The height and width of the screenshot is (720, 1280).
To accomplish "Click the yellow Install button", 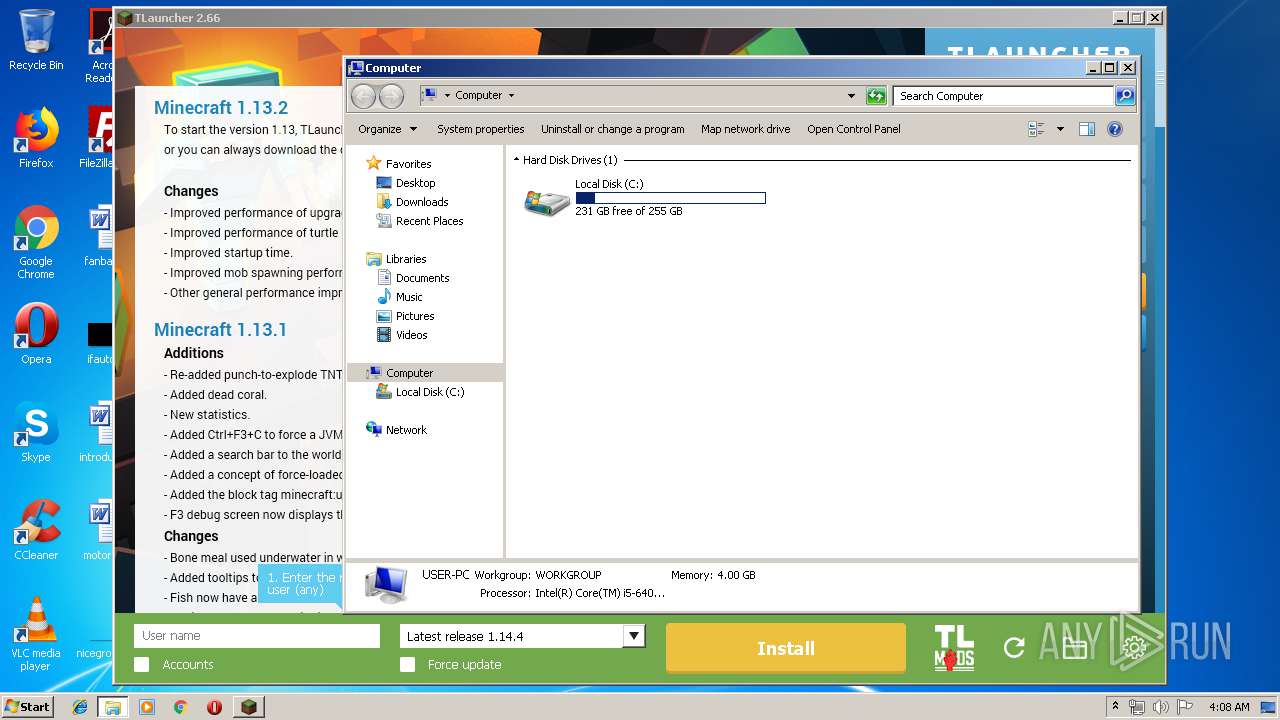I will coord(786,648).
